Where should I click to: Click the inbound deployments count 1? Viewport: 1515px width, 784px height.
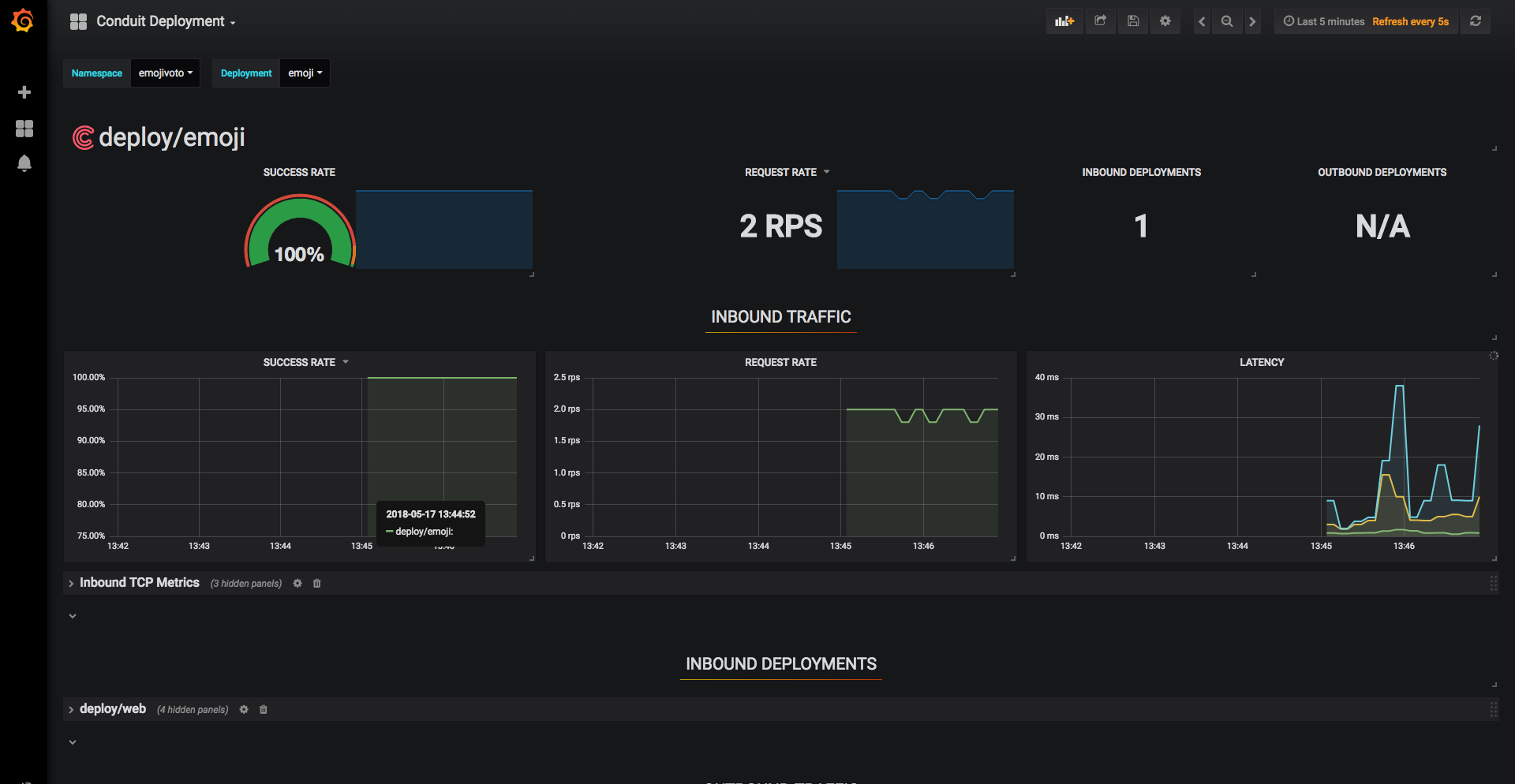coord(1141,226)
